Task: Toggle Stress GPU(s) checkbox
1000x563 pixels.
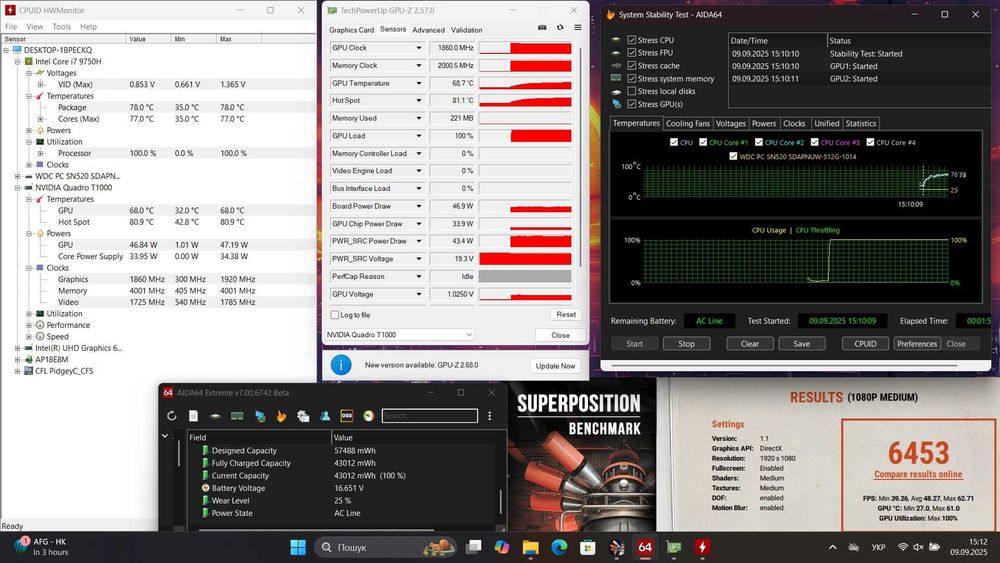Action: (631, 104)
